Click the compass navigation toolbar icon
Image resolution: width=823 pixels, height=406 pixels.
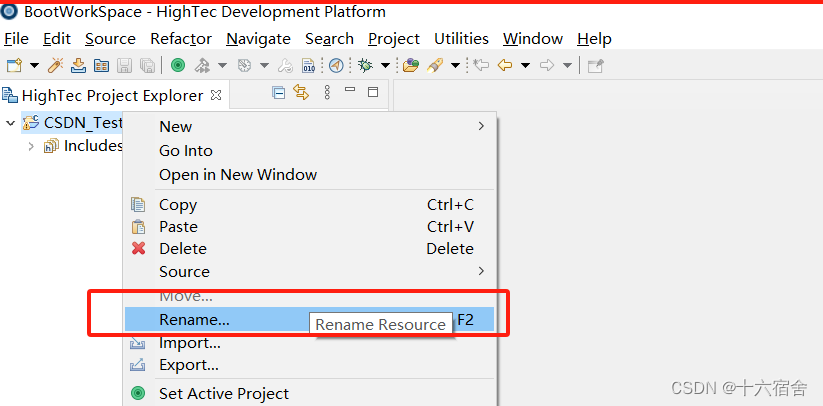[x=336, y=66]
